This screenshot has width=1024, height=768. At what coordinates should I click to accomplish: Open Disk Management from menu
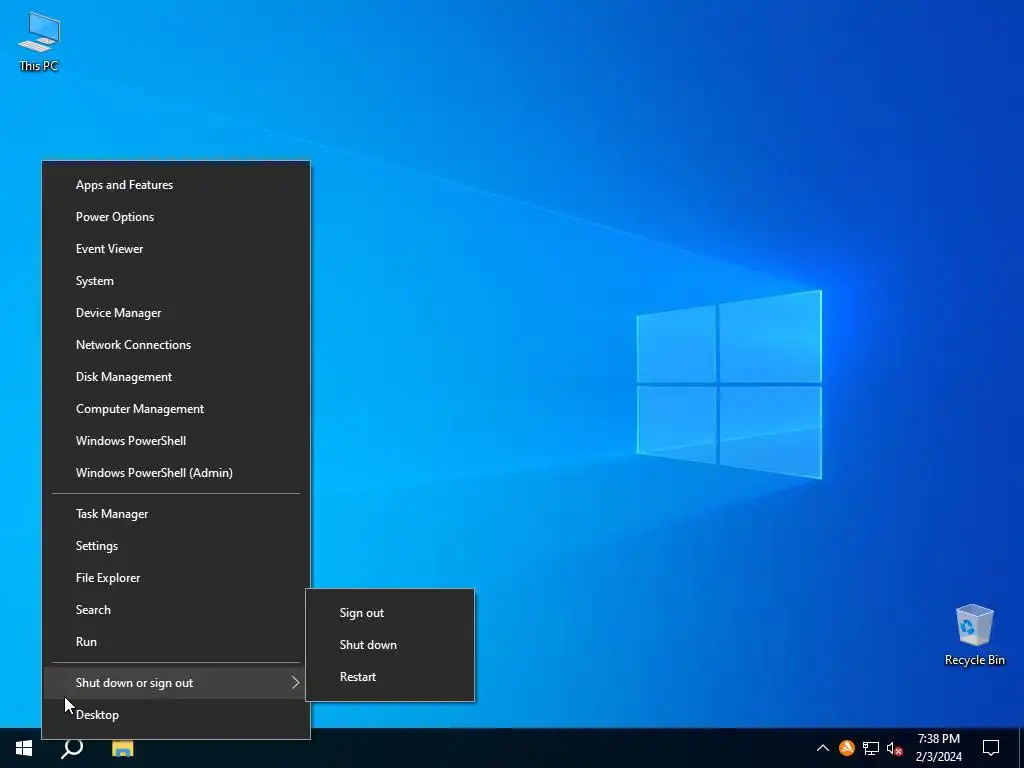point(176,377)
